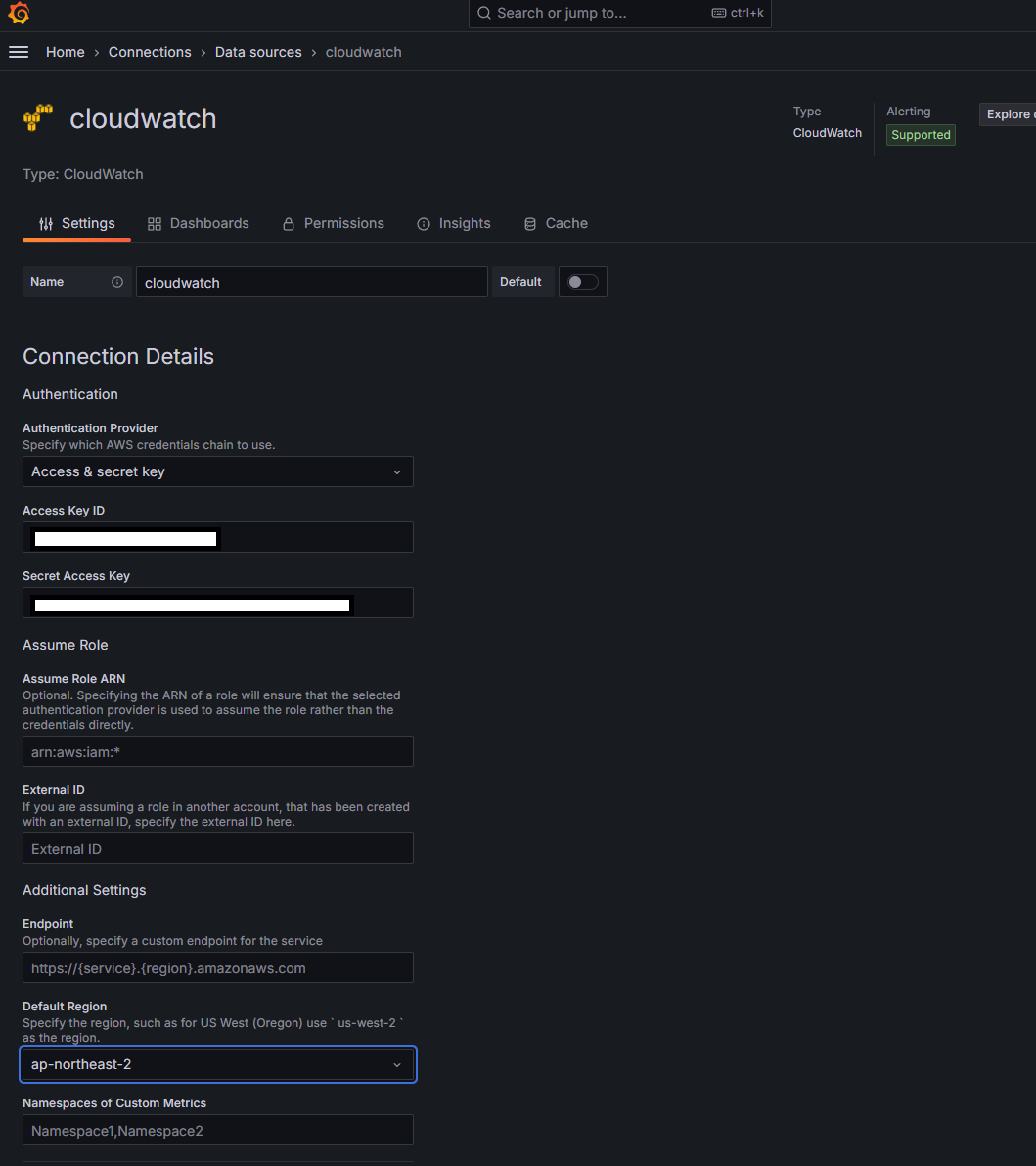Image resolution: width=1036 pixels, height=1166 pixels.
Task: Open the hamburger navigation menu
Action: click(19, 52)
